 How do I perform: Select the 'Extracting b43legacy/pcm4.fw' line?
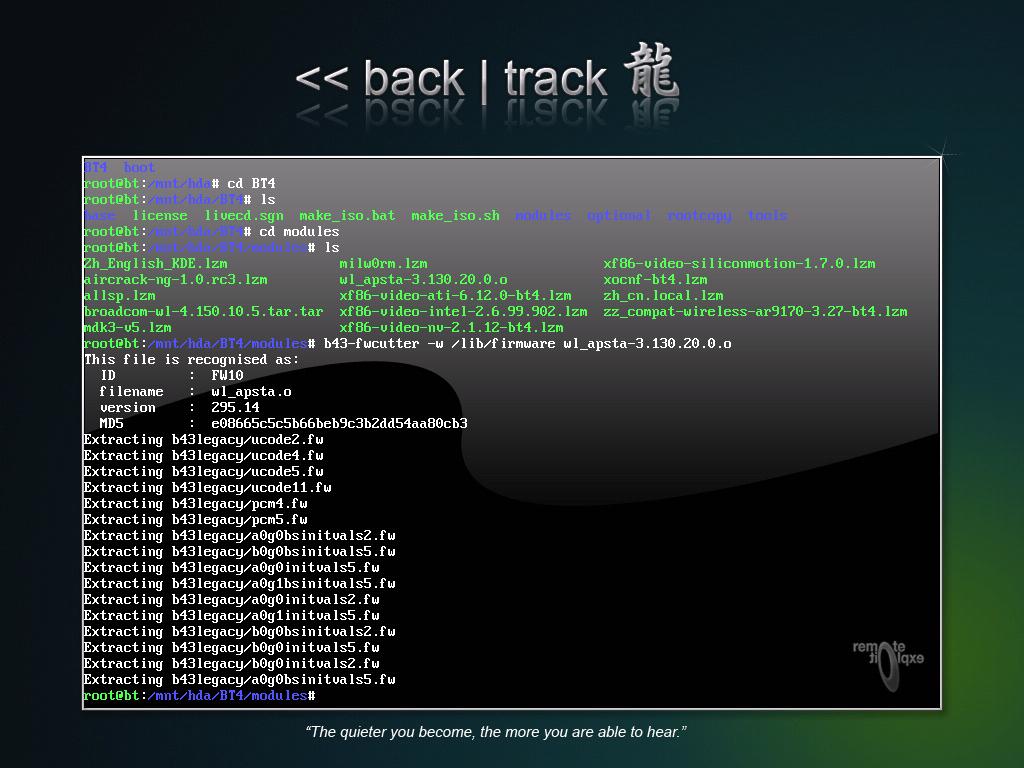point(195,504)
